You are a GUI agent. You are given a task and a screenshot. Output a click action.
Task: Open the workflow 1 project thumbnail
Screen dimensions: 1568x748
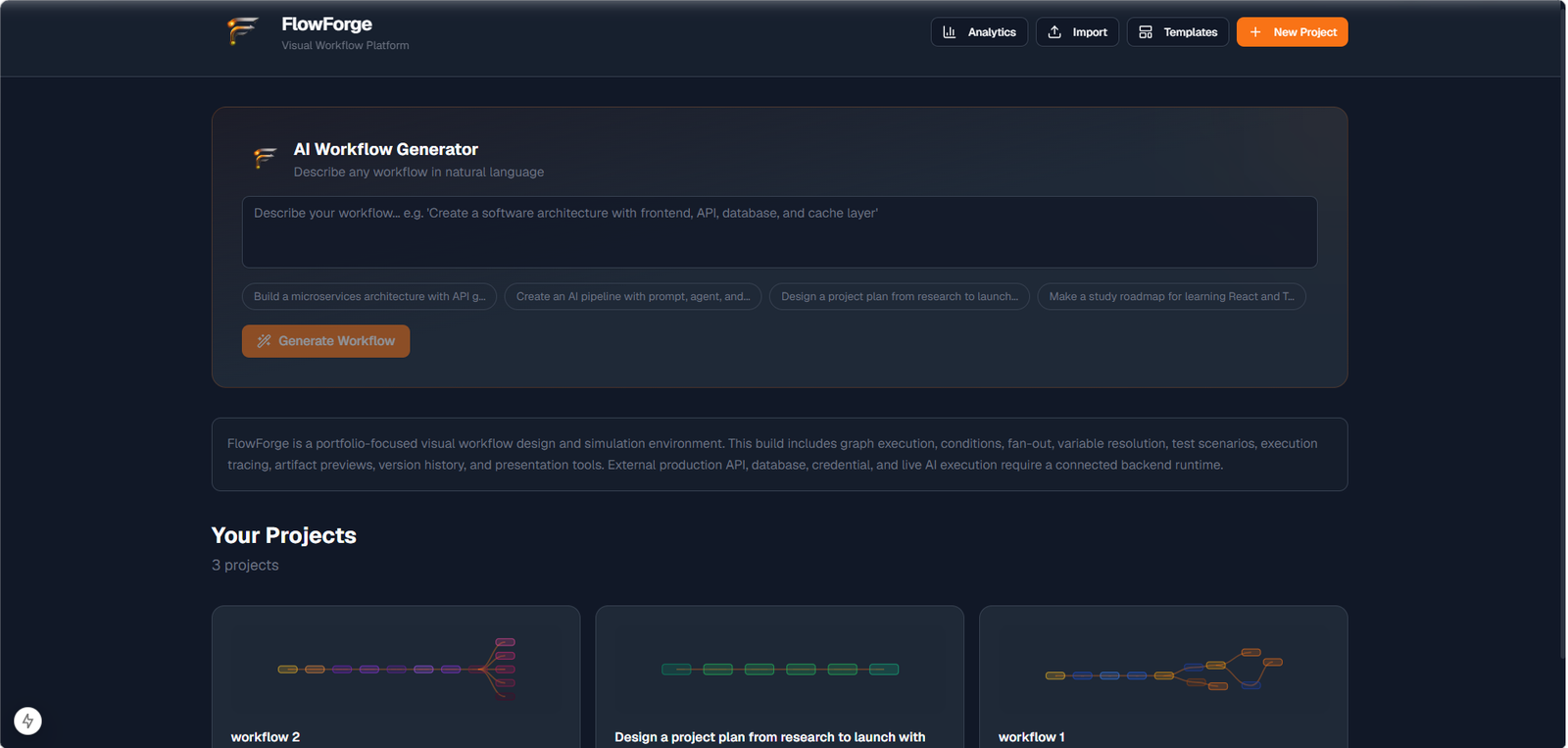[1163, 670]
